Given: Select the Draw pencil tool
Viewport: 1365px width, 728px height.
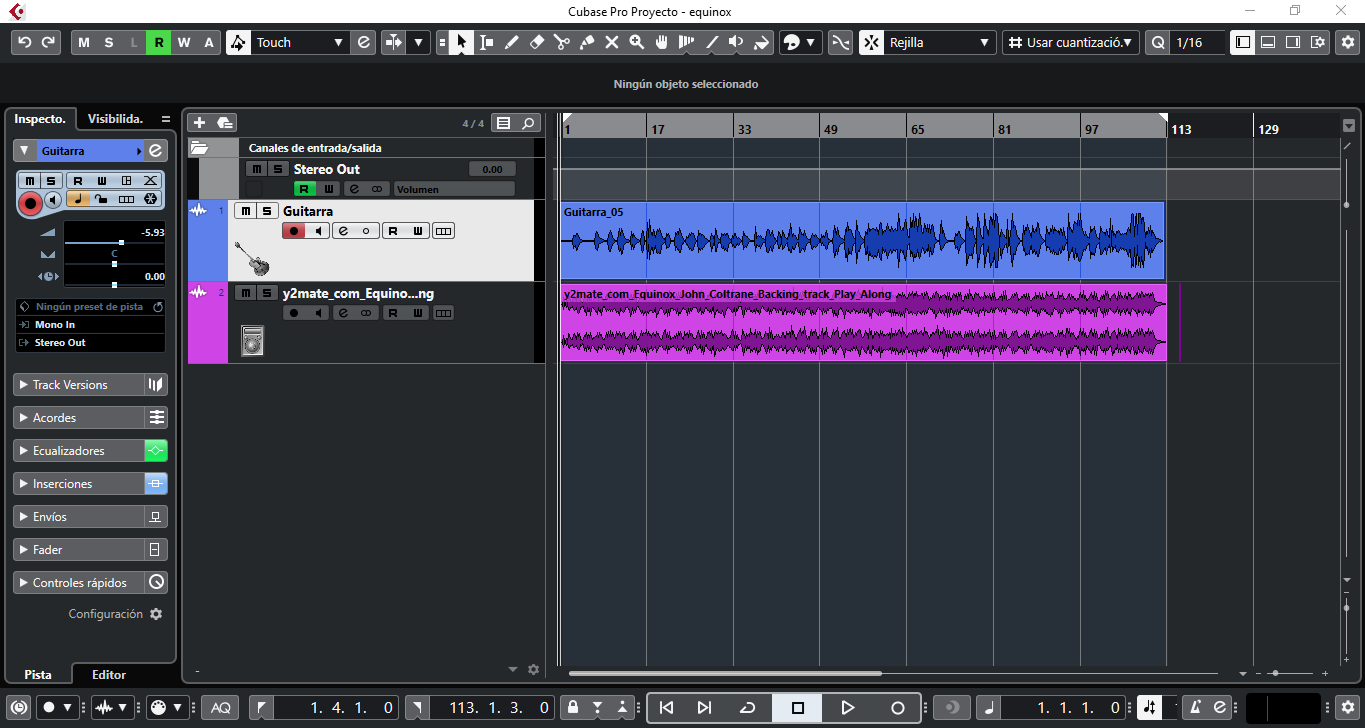Looking at the screenshot, I should pos(511,42).
